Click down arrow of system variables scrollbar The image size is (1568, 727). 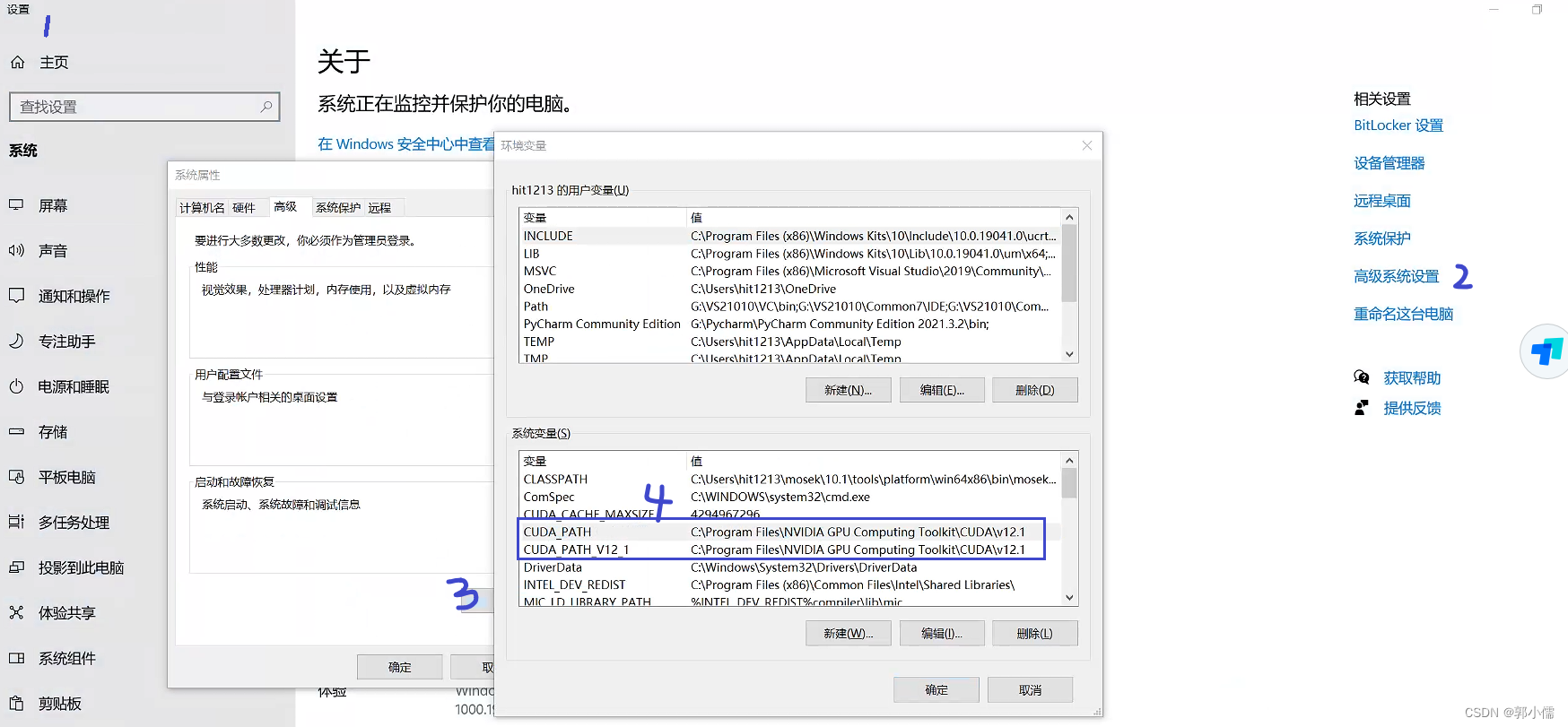(x=1069, y=597)
